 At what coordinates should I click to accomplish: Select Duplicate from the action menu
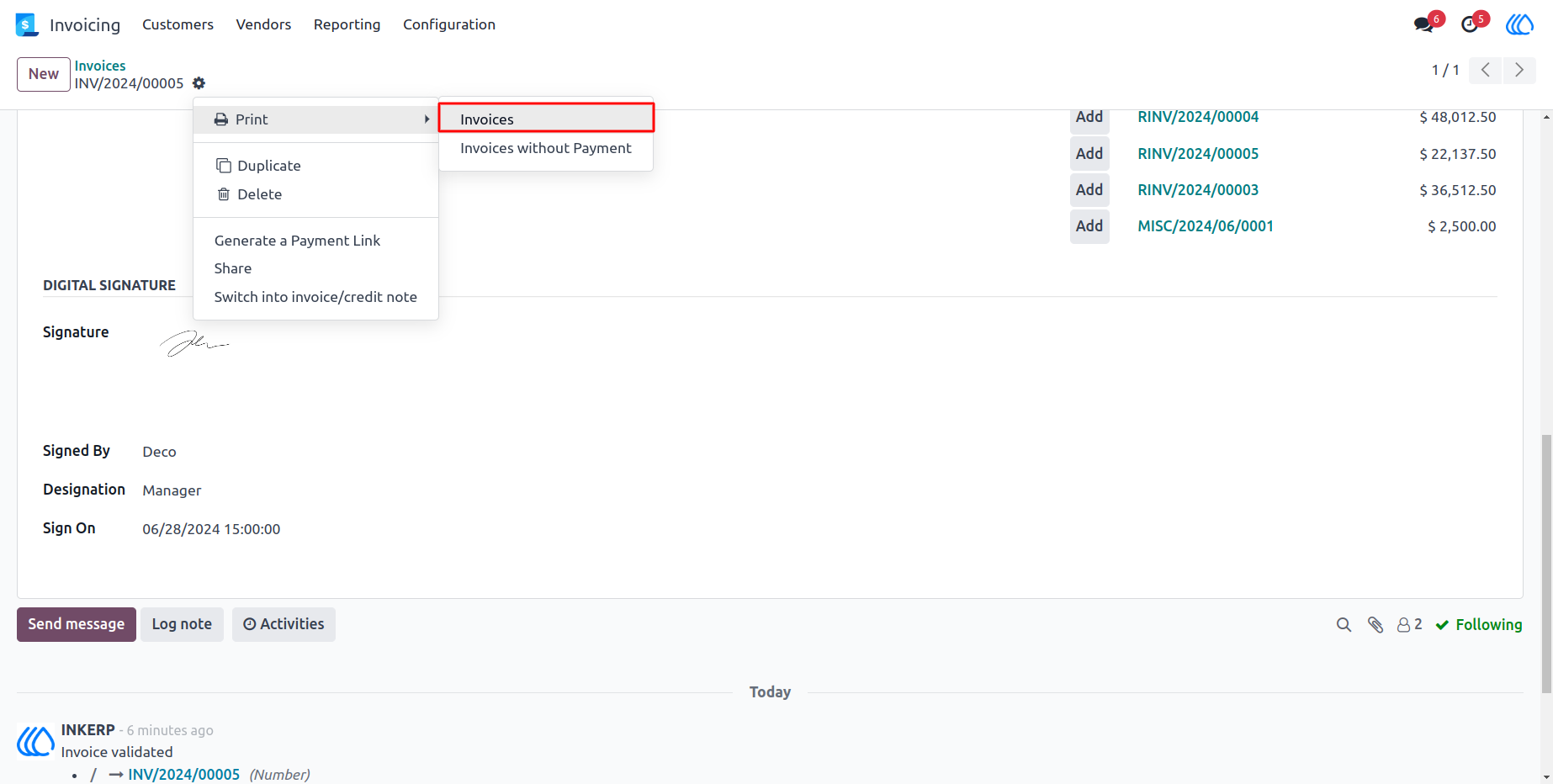tap(315, 166)
